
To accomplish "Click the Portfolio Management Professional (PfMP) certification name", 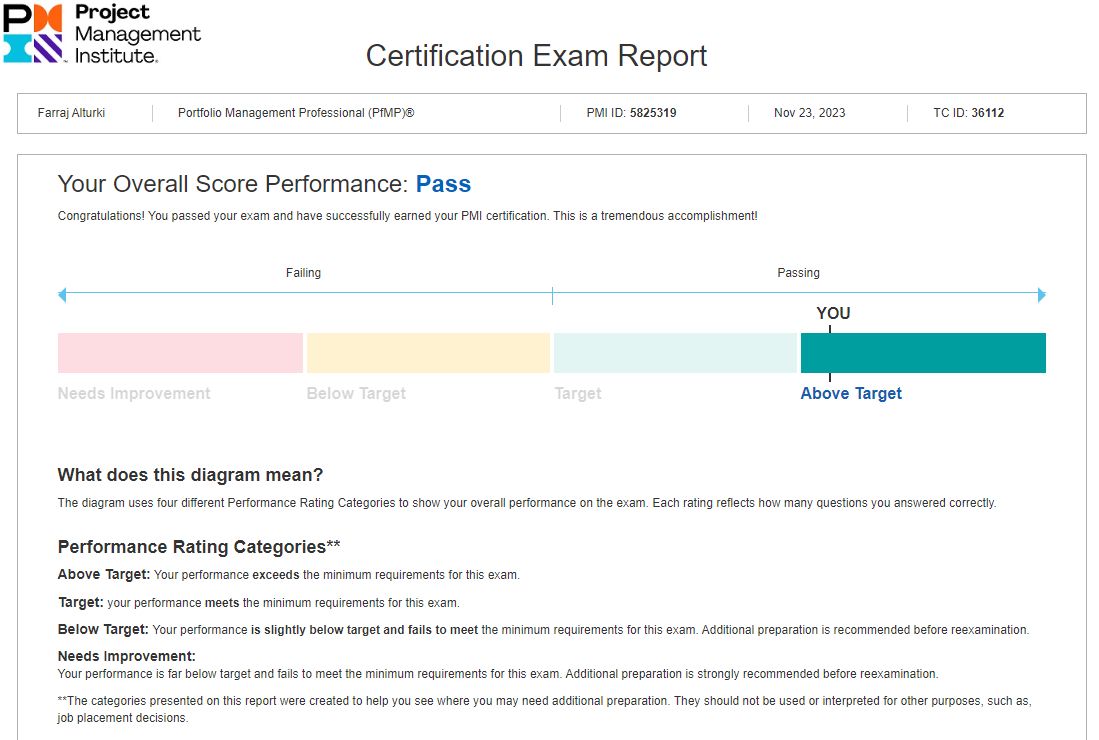I will click(x=296, y=113).
